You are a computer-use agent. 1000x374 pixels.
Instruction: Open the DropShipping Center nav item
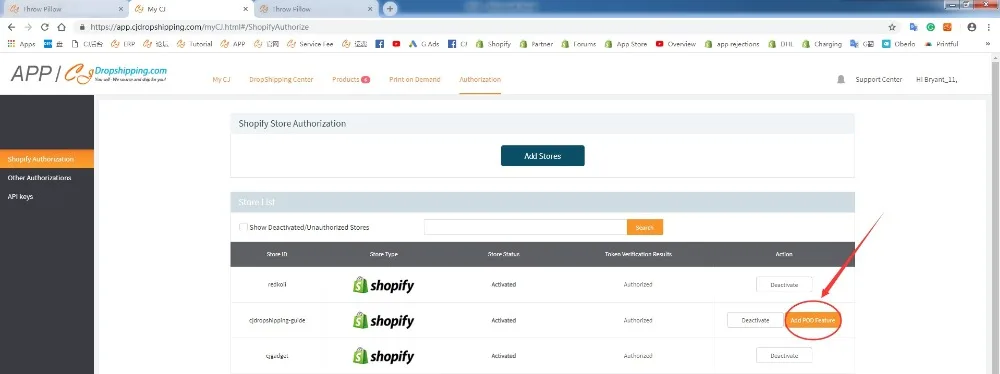tap(281, 80)
